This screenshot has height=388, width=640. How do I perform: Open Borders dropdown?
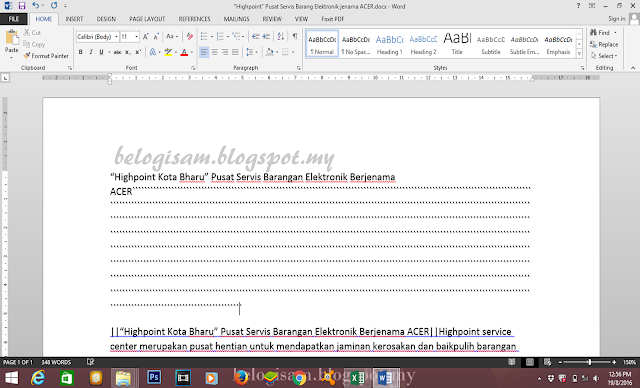293,52
